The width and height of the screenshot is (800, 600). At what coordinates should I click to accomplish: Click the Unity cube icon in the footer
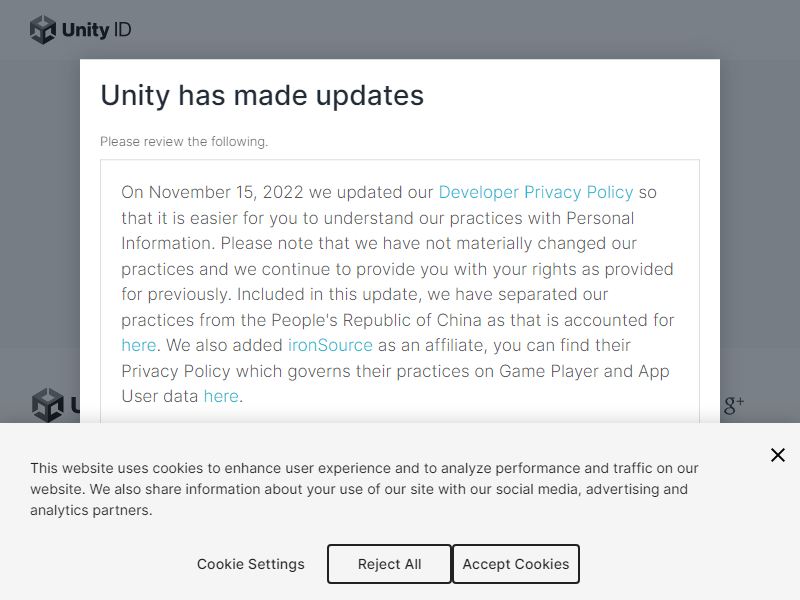coord(47,405)
